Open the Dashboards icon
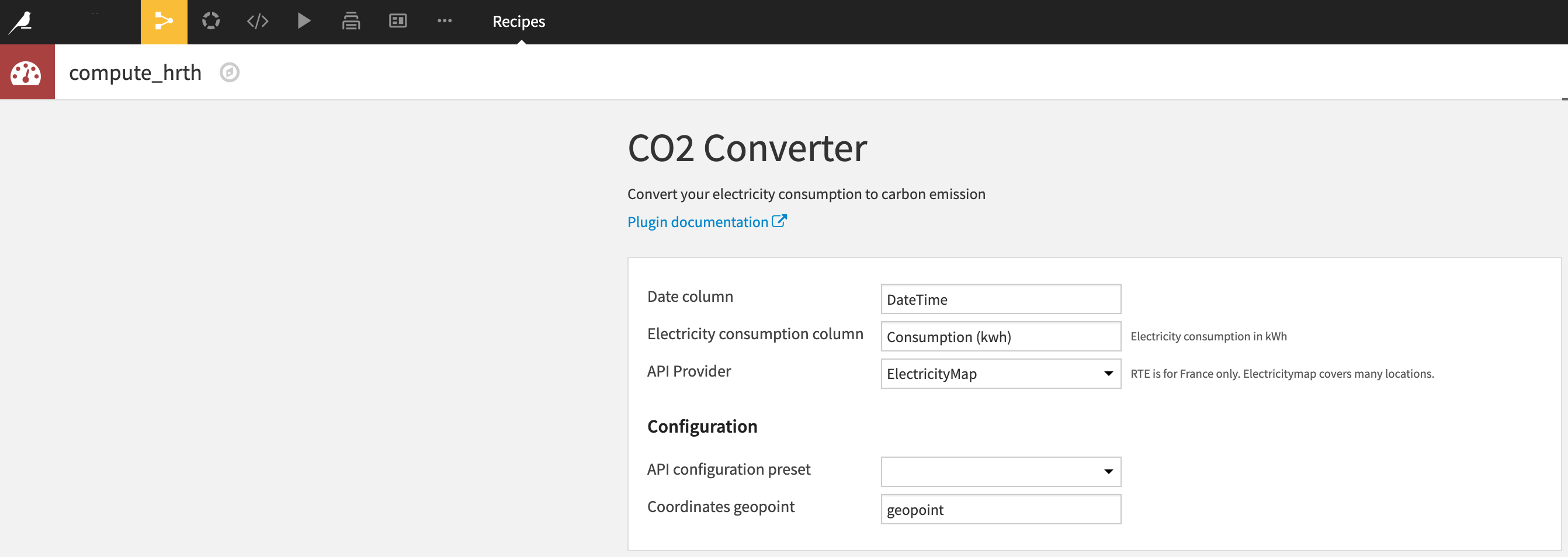This screenshot has height=557, width=1568. pos(397,22)
